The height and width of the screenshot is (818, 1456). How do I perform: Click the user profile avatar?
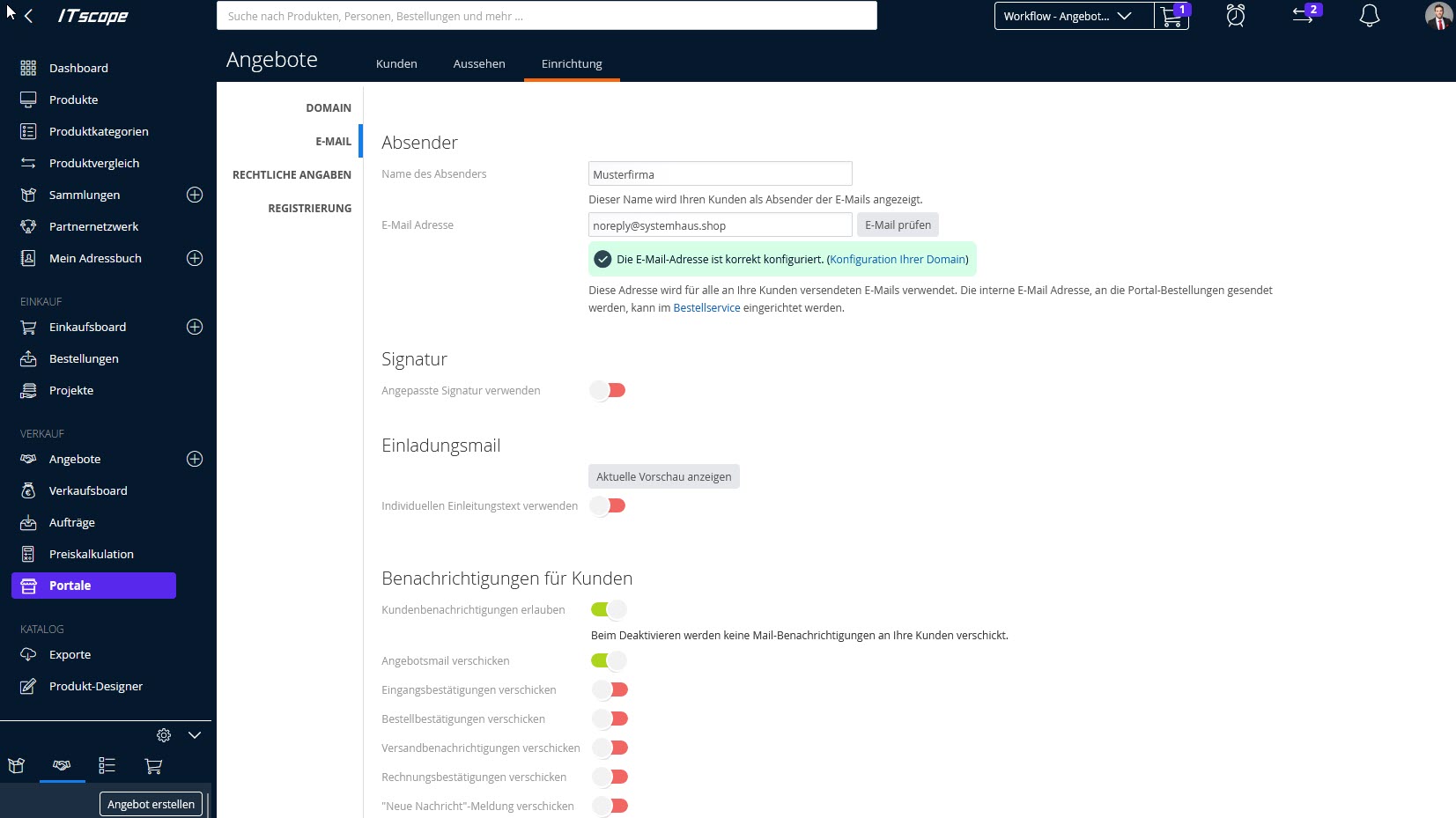point(1438,16)
